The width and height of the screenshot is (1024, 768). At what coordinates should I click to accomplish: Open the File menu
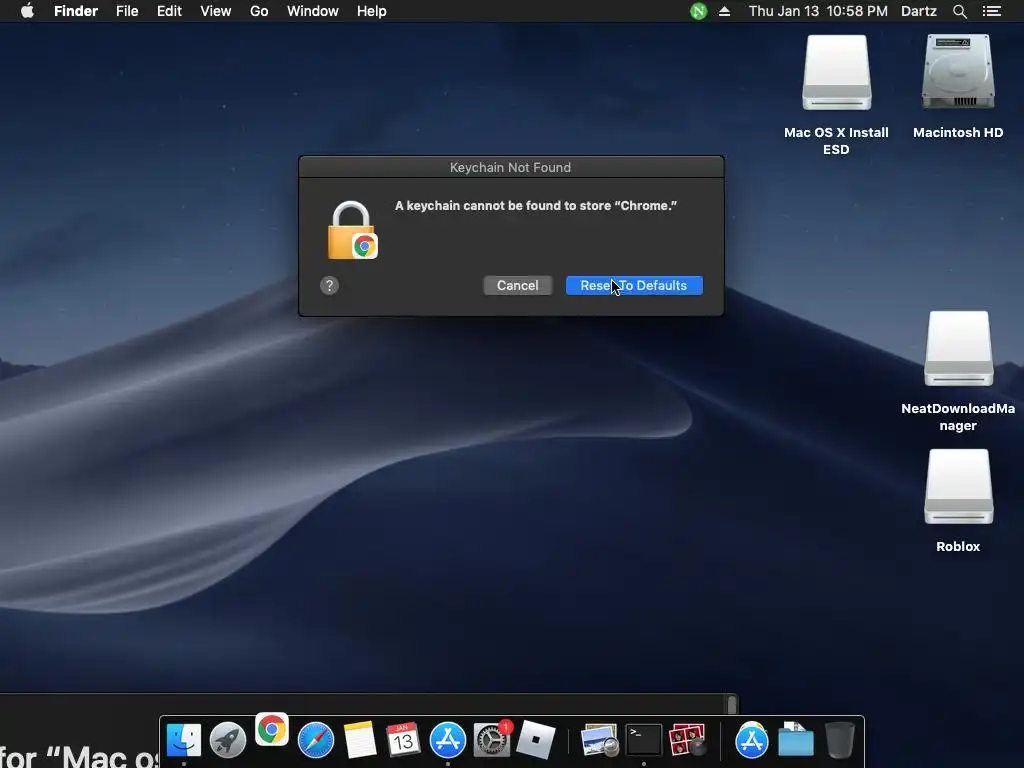[127, 11]
